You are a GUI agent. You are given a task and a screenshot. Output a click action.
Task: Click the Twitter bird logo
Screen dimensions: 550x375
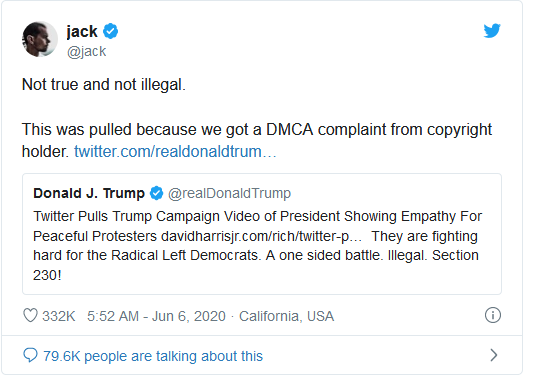point(492,31)
